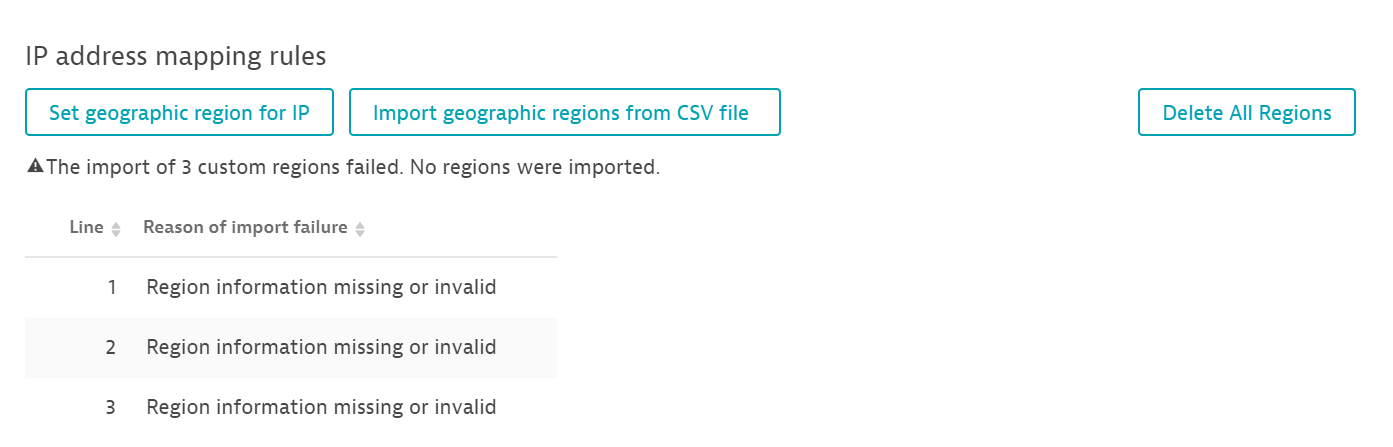Viewport: 1393px width, 447px height.
Task: Sort Line column ascending via up arrow
Action: pos(116,225)
